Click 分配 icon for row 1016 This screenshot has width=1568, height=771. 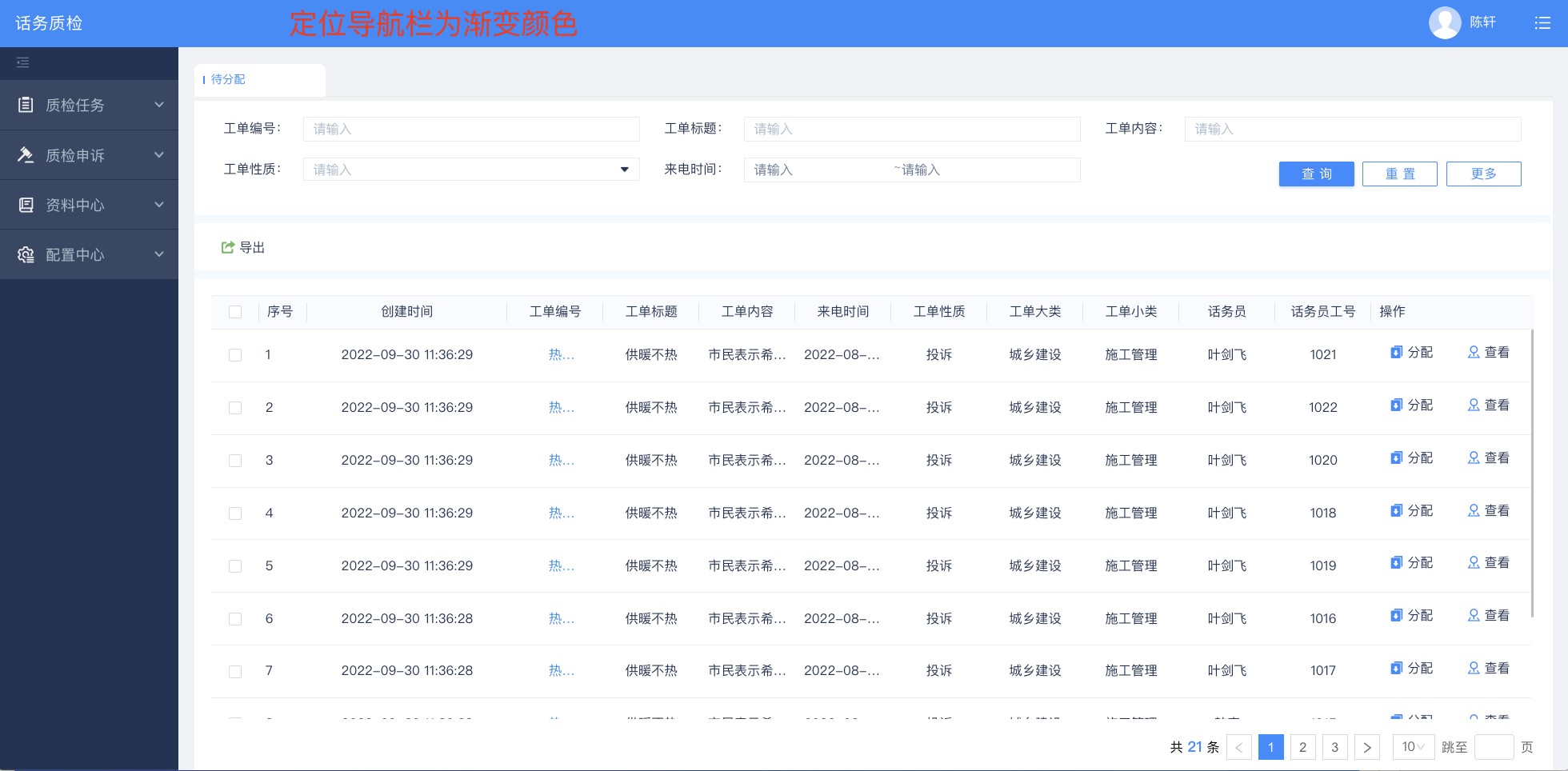click(1396, 615)
